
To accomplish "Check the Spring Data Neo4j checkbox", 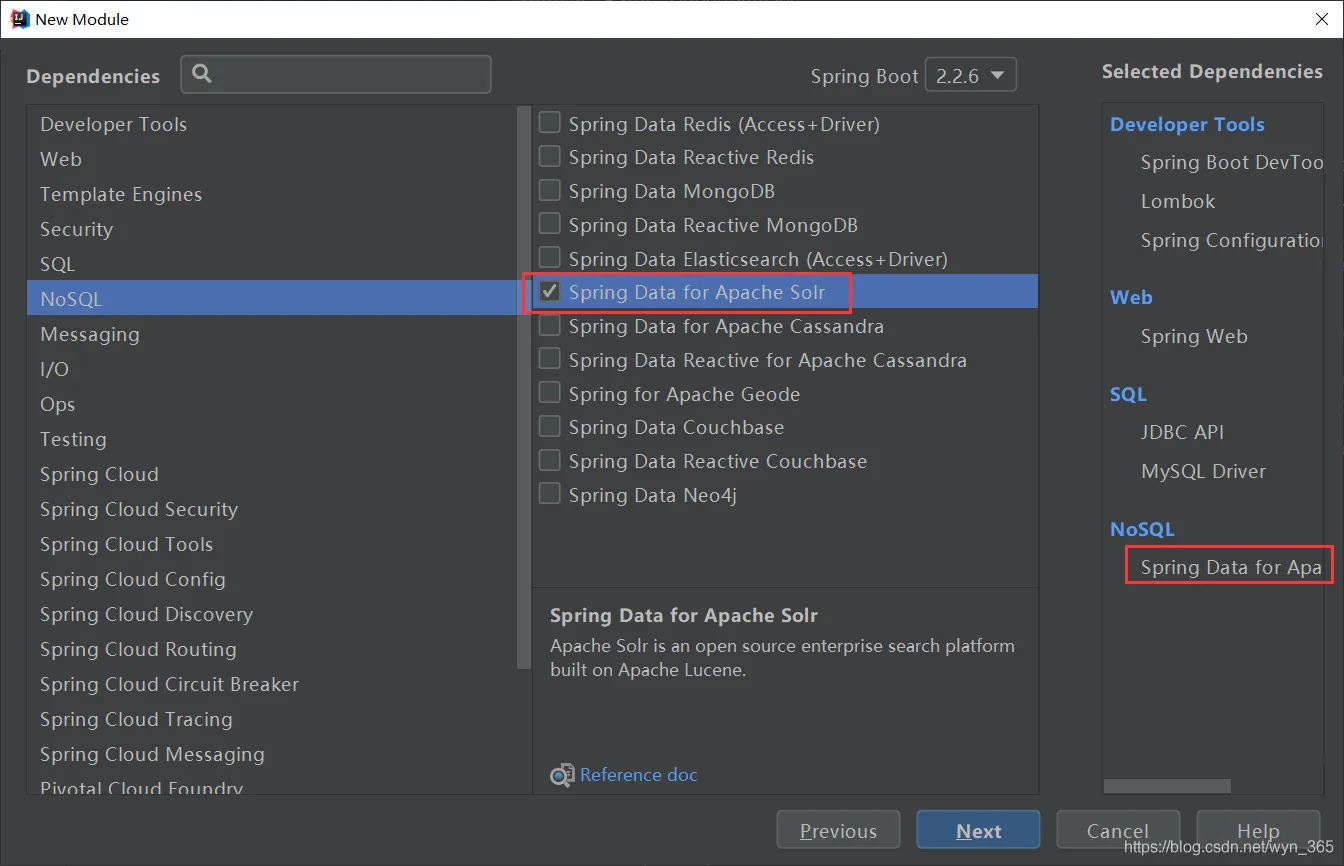I will click(x=549, y=494).
